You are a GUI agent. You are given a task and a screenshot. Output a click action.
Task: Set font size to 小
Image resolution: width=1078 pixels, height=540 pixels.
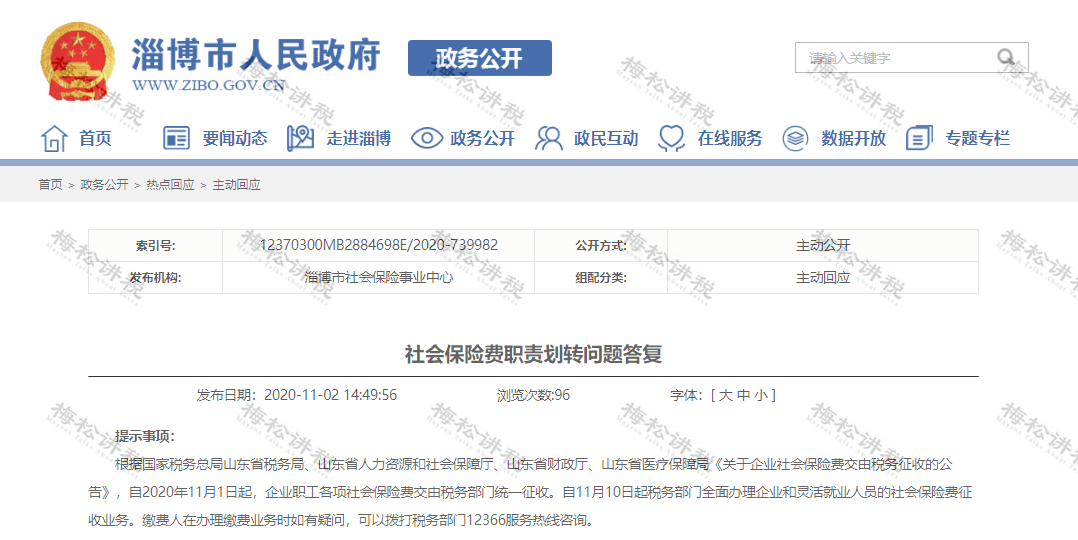coord(760,395)
